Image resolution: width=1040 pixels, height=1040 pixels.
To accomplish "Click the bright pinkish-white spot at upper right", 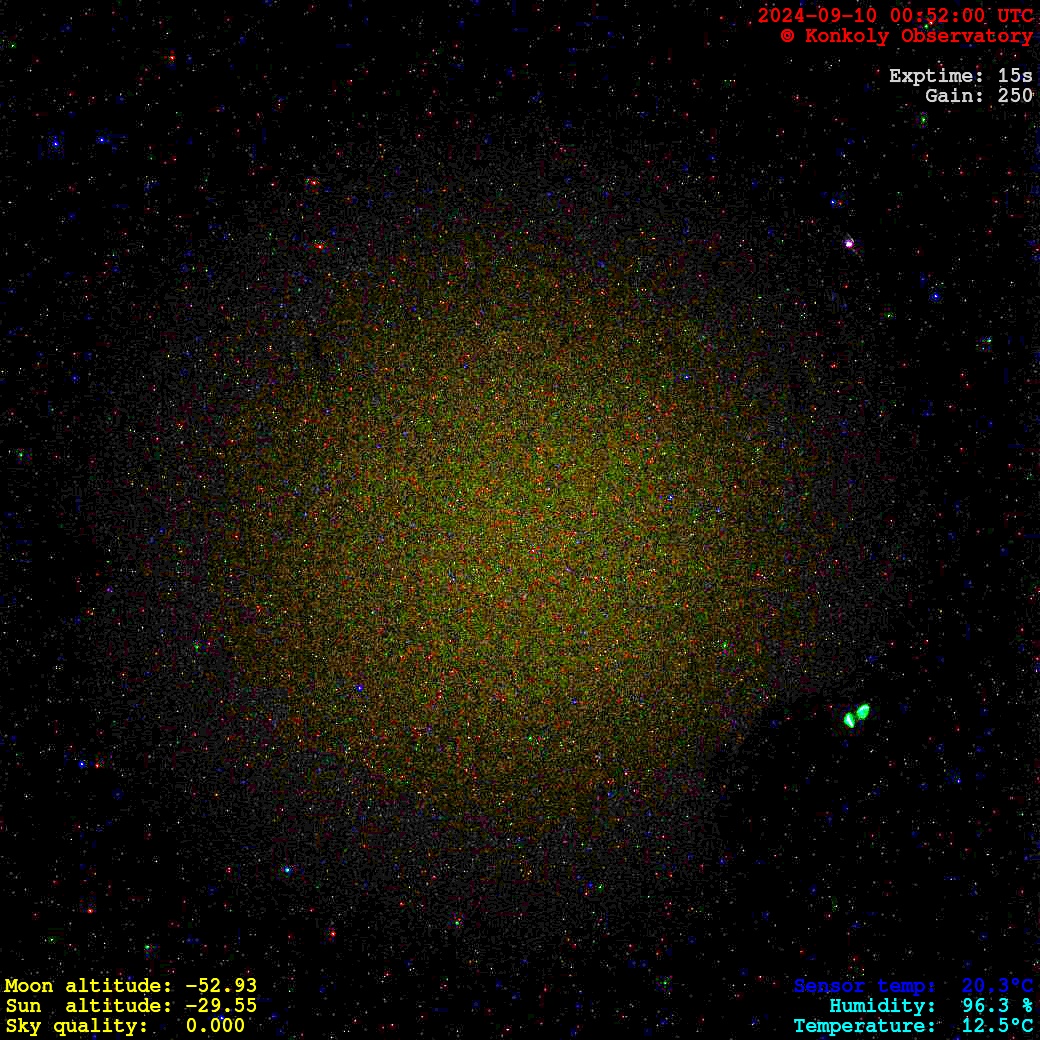I will point(849,243).
